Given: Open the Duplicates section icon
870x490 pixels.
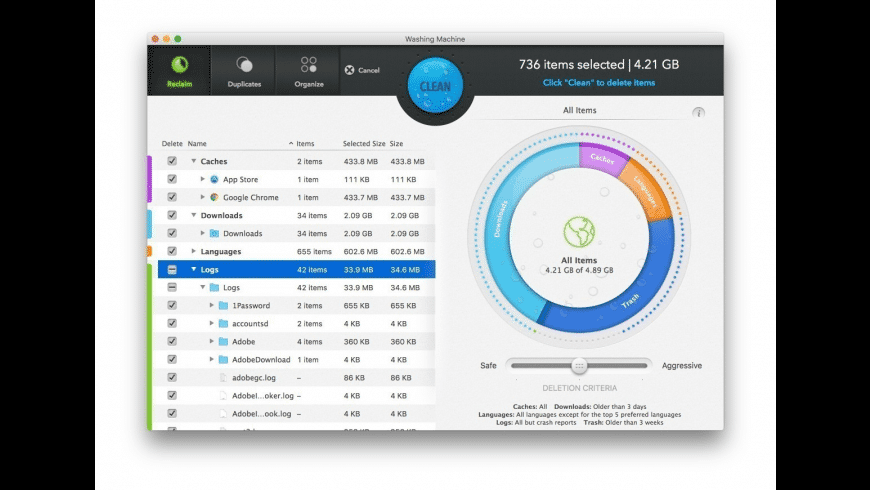Looking at the screenshot, I should [x=244, y=65].
